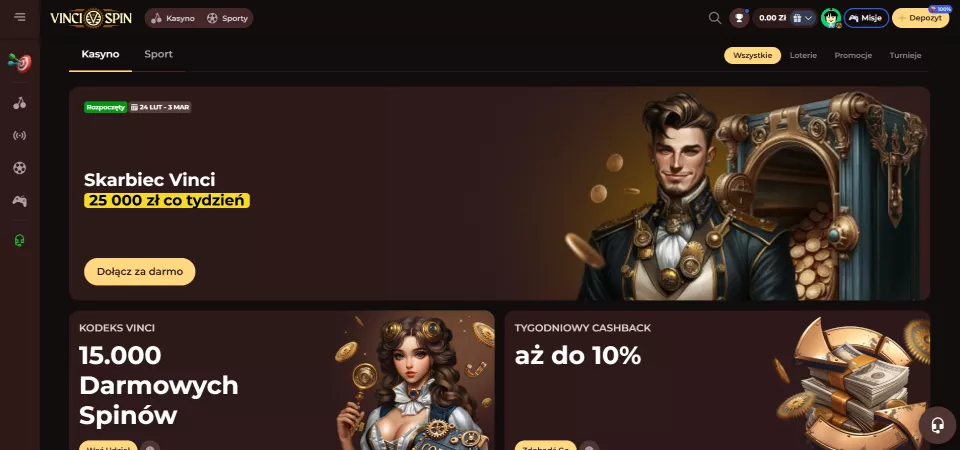
Task: Select the cherries casino icon in the sidebar
Action: pos(20,103)
